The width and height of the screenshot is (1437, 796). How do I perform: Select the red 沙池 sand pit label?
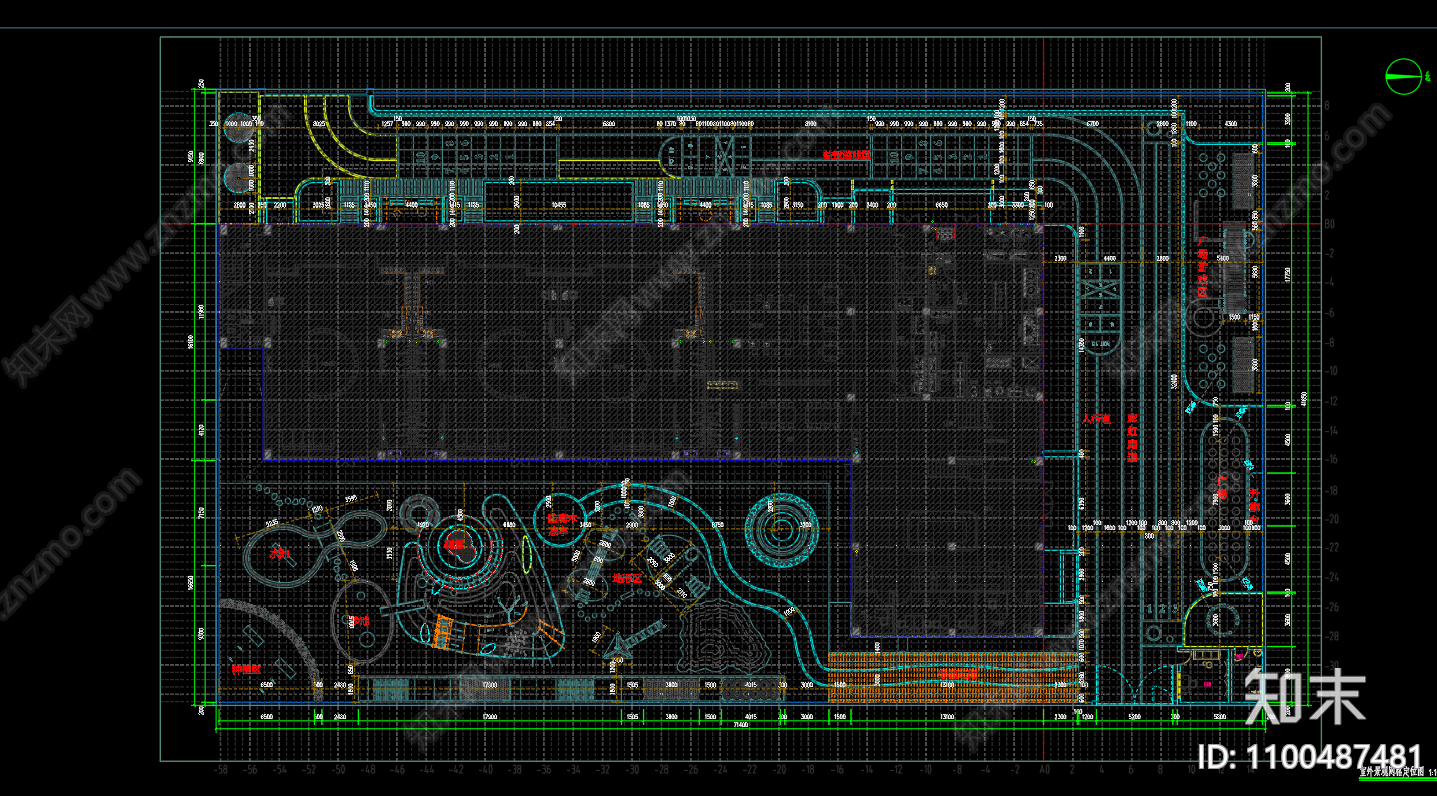click(360, 621)
